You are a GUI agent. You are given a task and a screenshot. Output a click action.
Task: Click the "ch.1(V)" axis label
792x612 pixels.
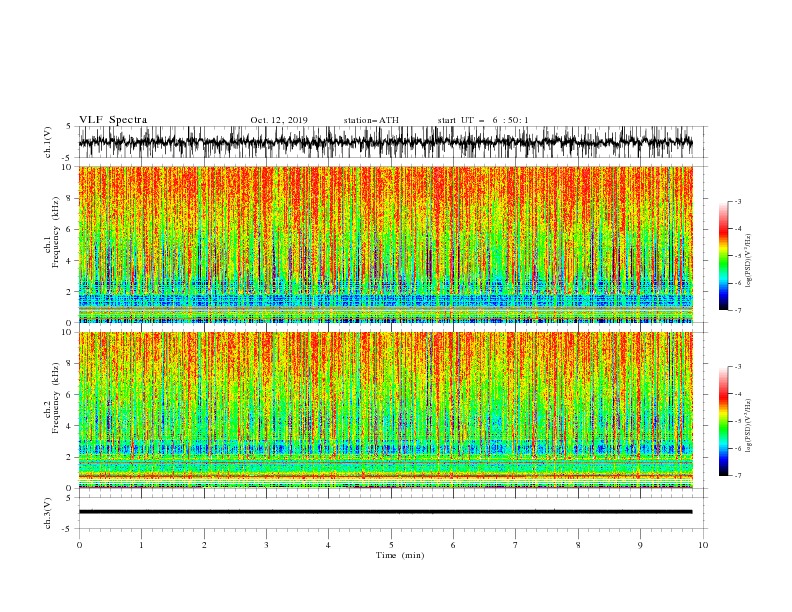pos(48,142)
